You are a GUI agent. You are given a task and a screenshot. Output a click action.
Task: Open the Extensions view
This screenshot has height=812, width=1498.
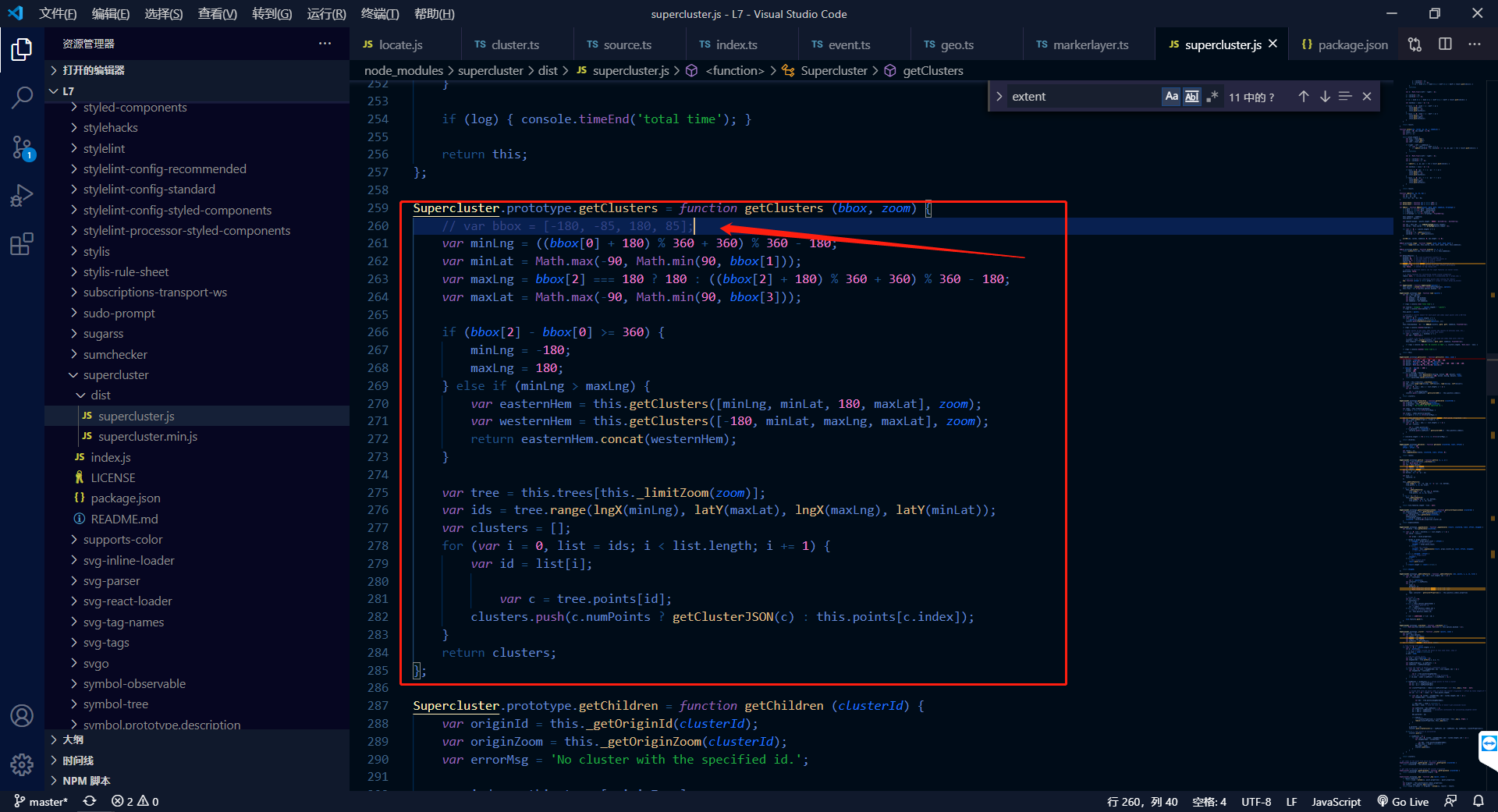[x=21, y=244]
